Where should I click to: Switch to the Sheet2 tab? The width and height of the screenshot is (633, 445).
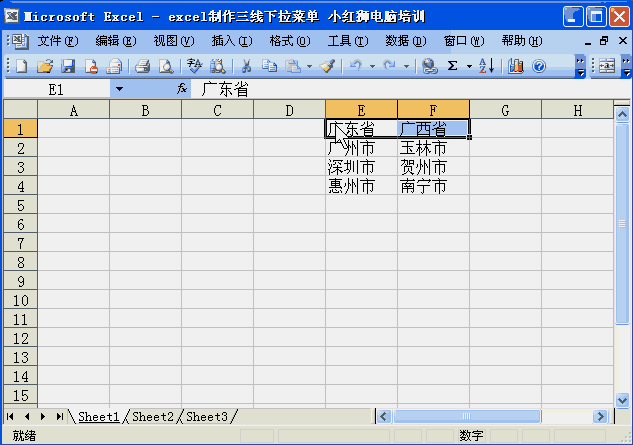(153, 416)
